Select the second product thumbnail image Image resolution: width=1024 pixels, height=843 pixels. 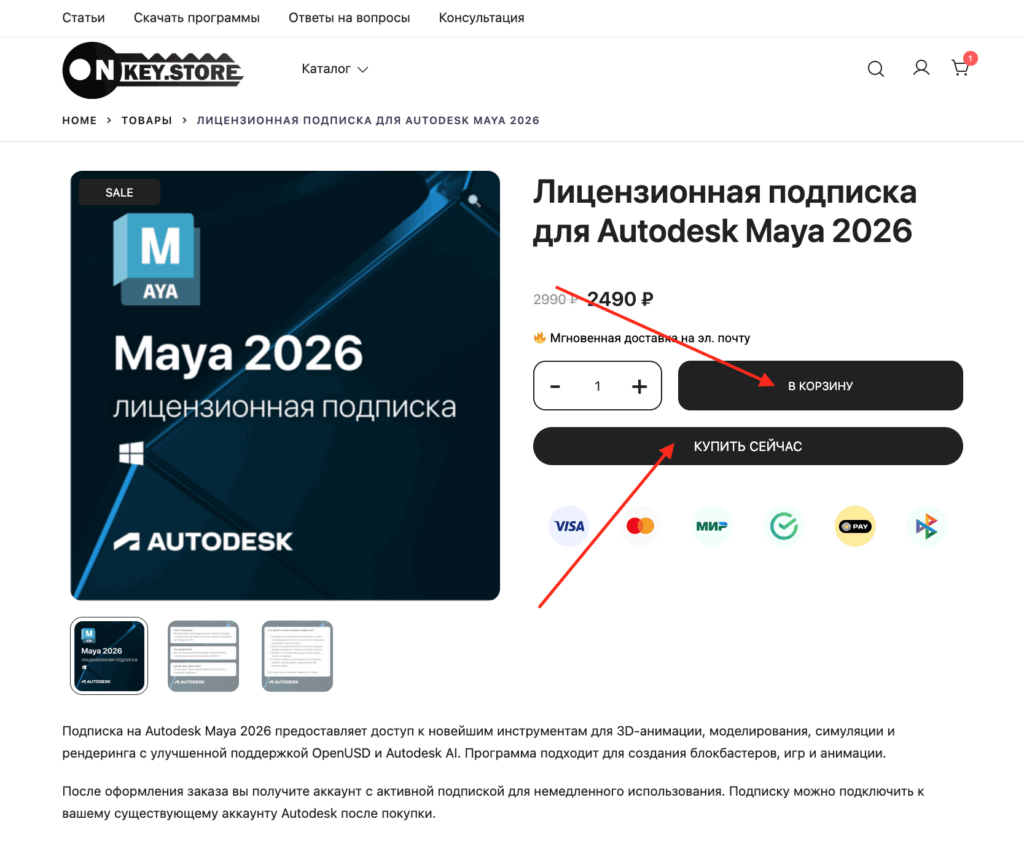click(204, 656)
